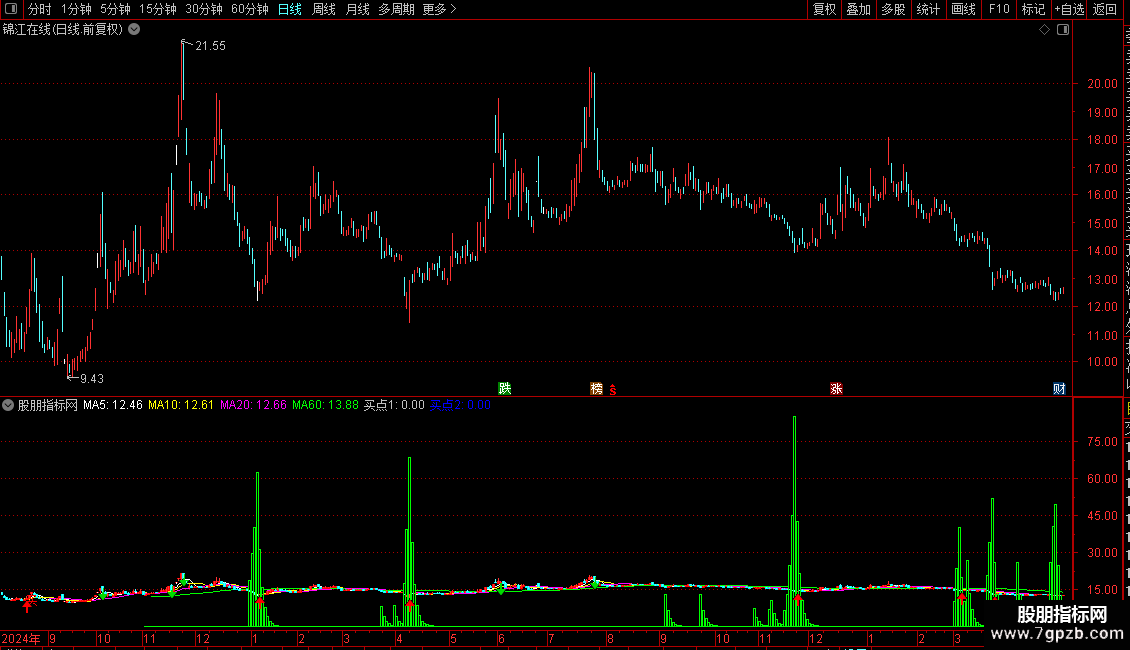Switch to 周线 weekly chart tab
The width and height of the screenshot is (1130, 650).
coord(324,9)
